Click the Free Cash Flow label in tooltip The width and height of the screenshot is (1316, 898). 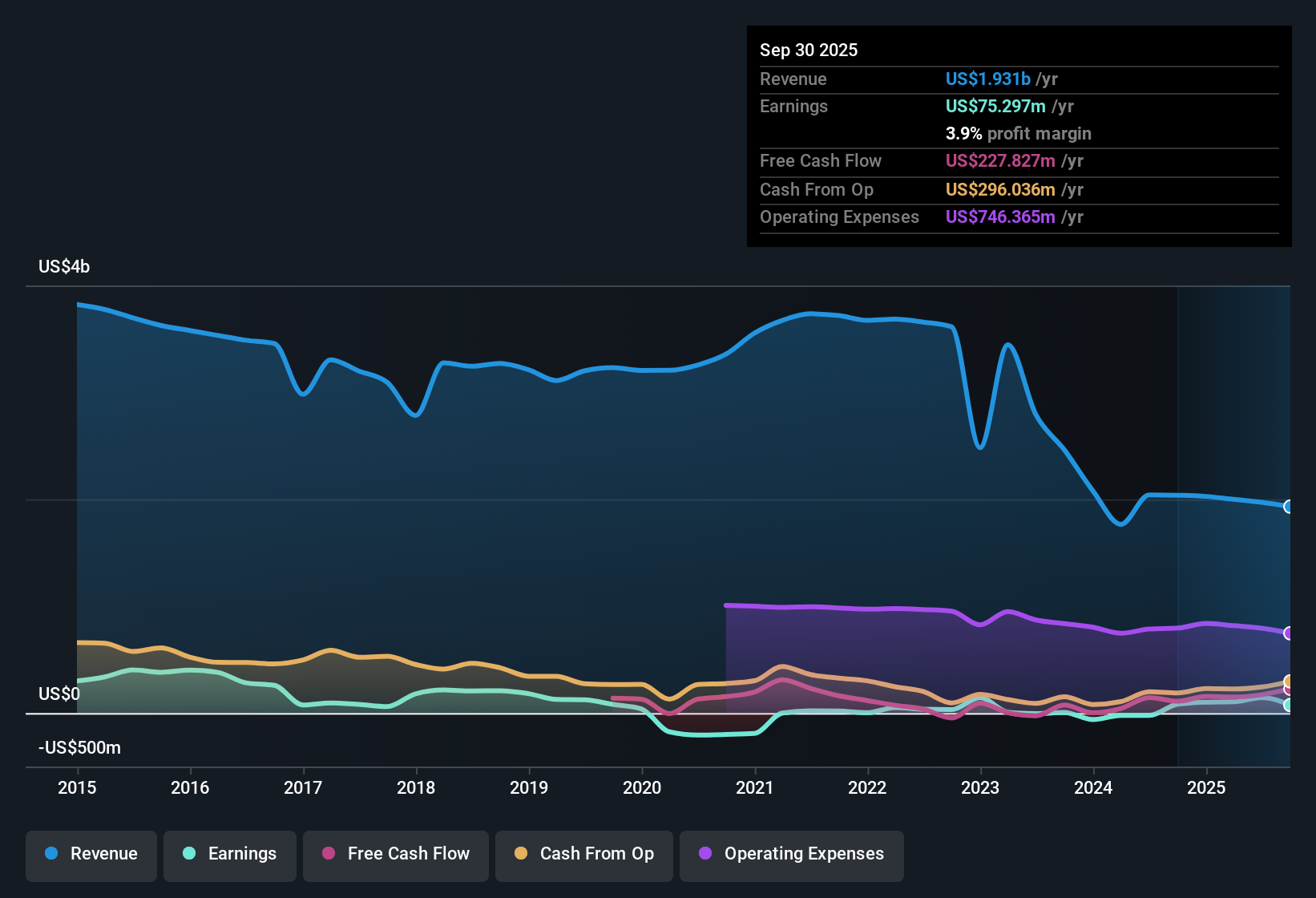(821, 160)
